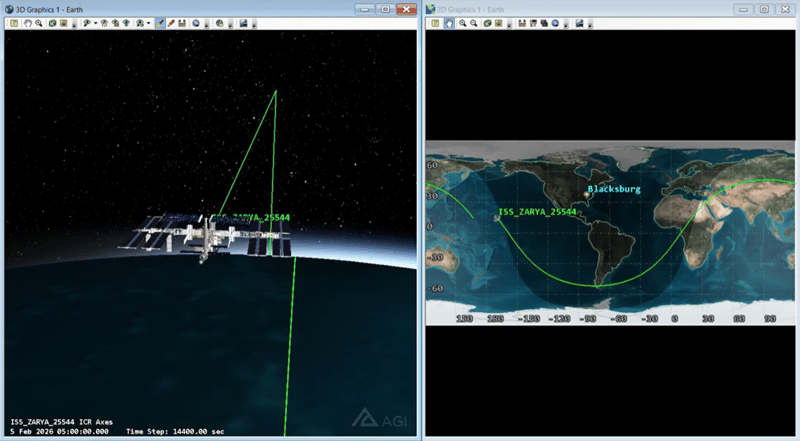The image size is (800, 441).
Task: Toggle the active pan hand in 2D toolbar
Action: pyautogui.click(x=449, y=22)
